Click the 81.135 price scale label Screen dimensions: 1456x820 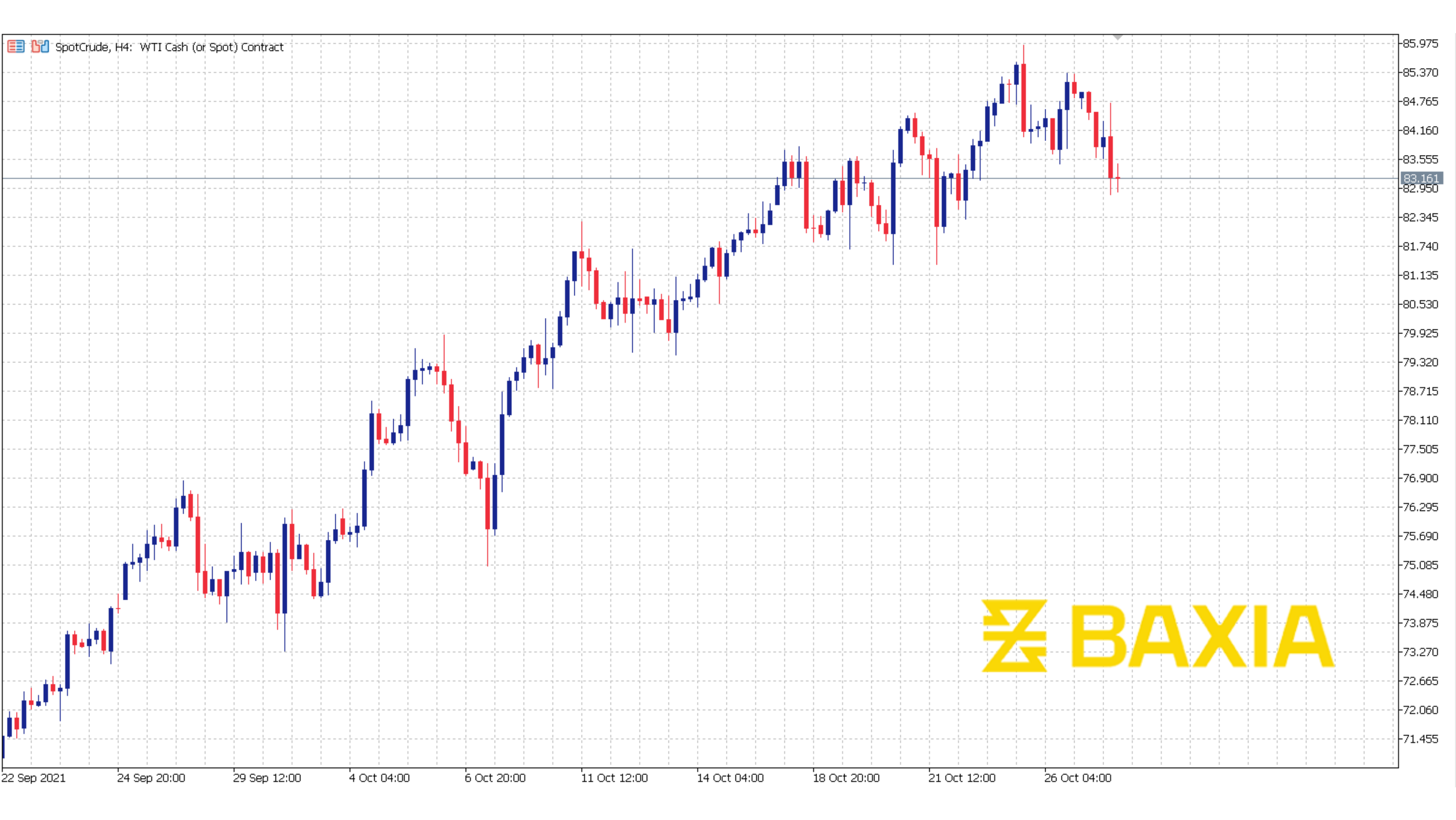pyautogui.click(x=1420, y=275)
